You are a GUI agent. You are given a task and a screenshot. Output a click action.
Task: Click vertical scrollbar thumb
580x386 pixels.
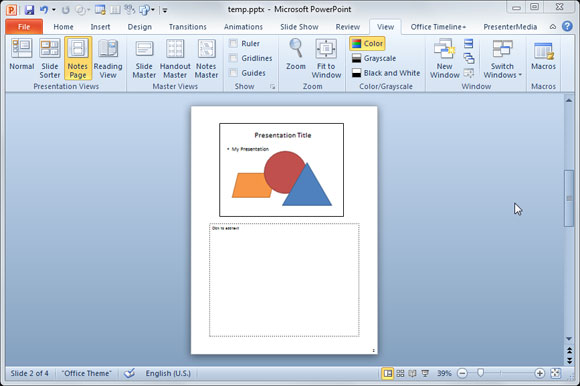pyautogui.click(x=569, y=199)
